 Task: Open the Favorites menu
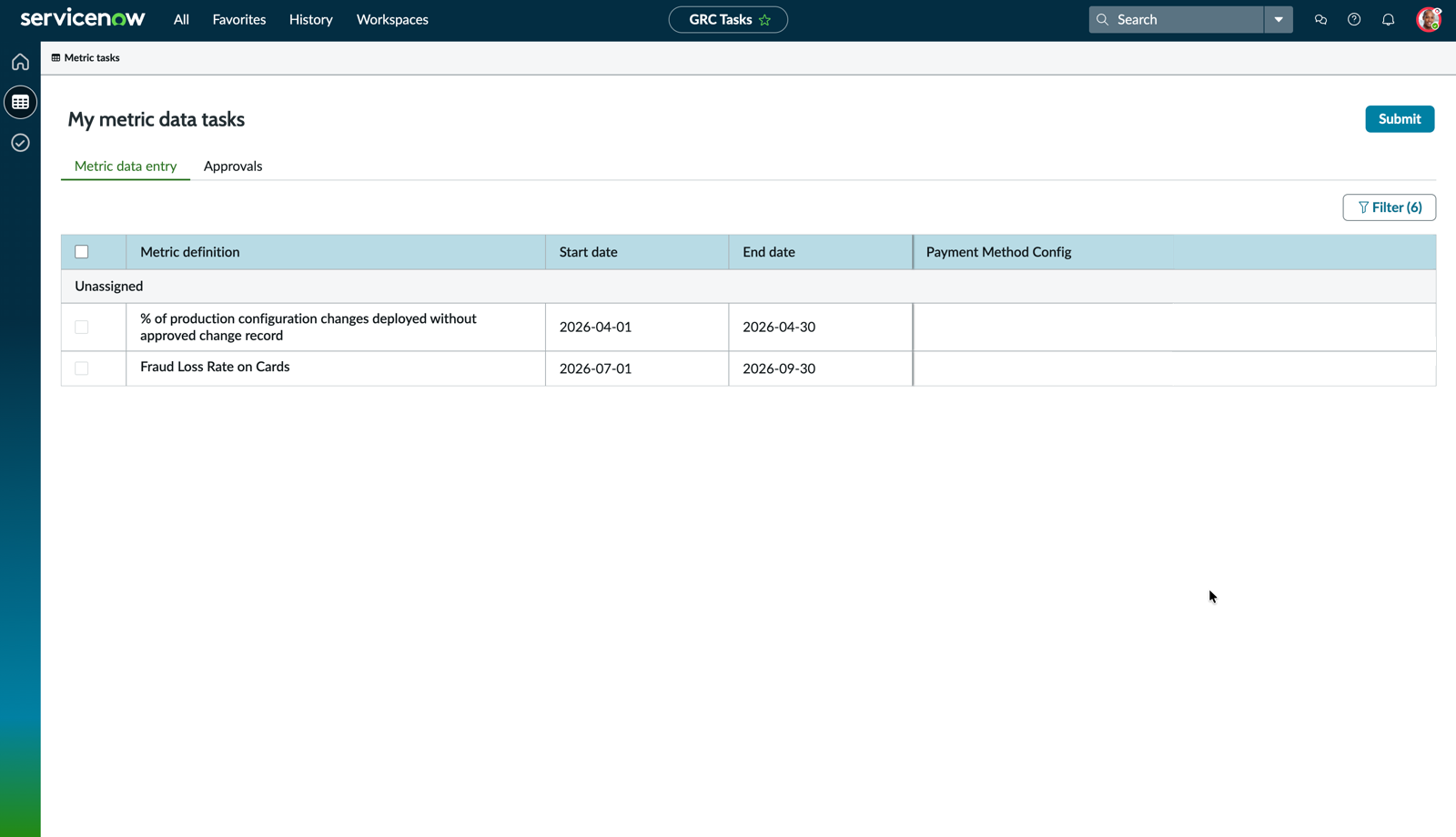point(239,19)
